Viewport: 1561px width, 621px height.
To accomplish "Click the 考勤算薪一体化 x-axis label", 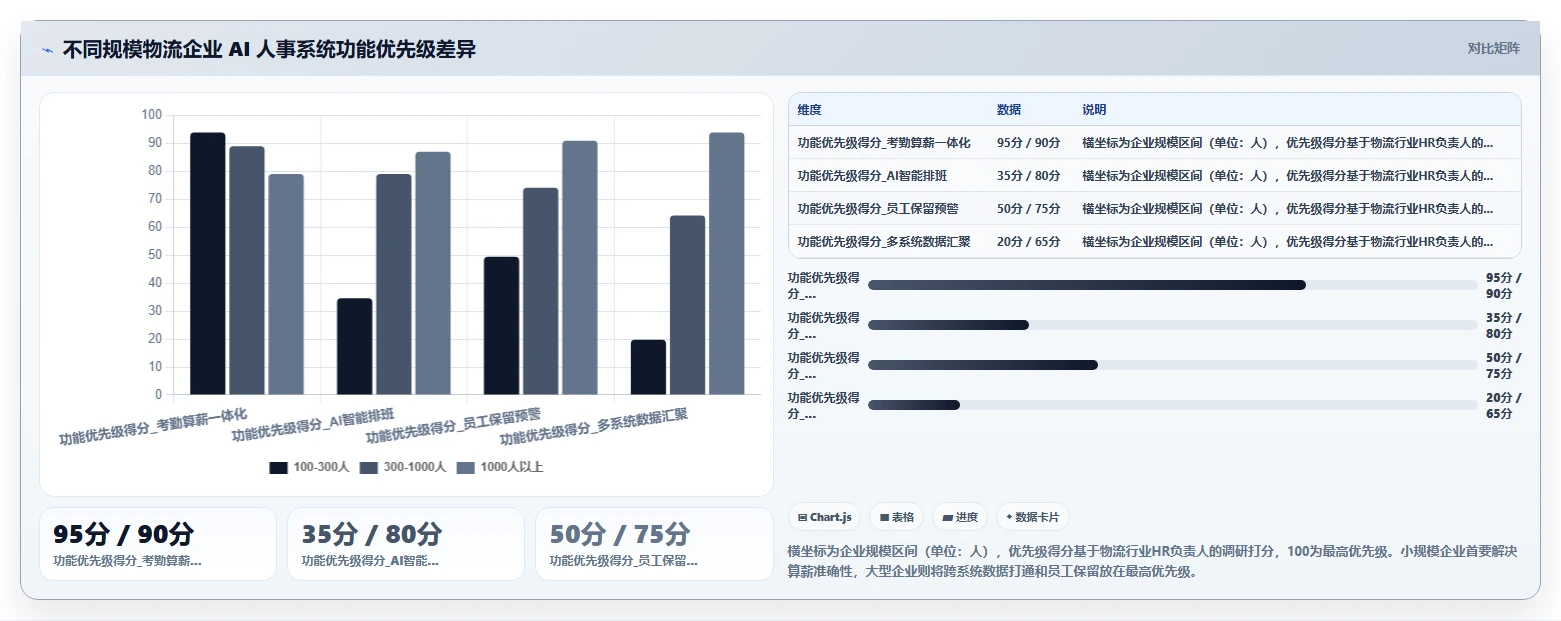I will [153, 426].
